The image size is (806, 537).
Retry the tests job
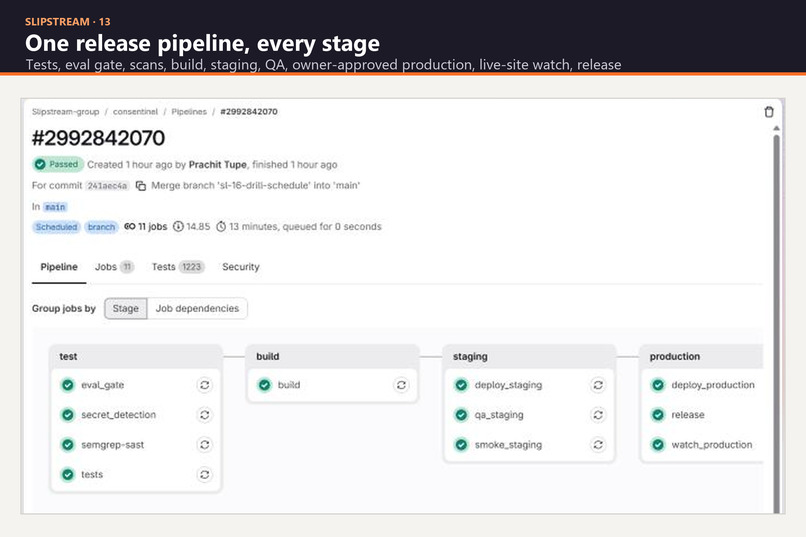(x=205, y=474)
